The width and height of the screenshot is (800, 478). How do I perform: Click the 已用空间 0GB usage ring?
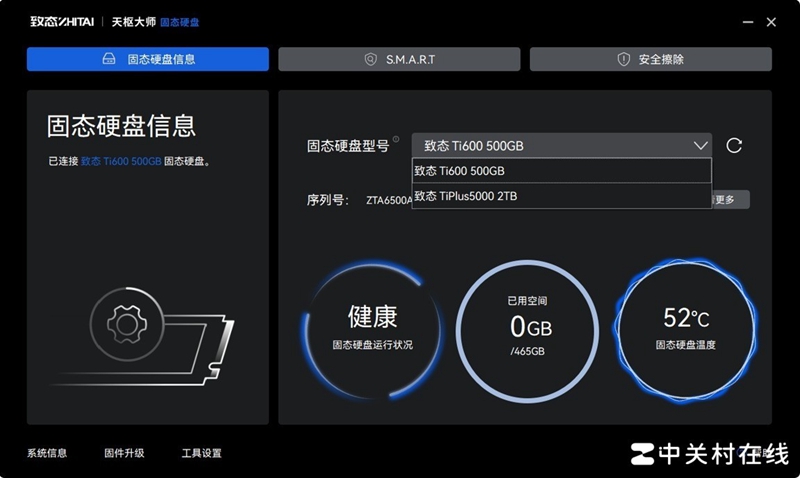(527, 331)
